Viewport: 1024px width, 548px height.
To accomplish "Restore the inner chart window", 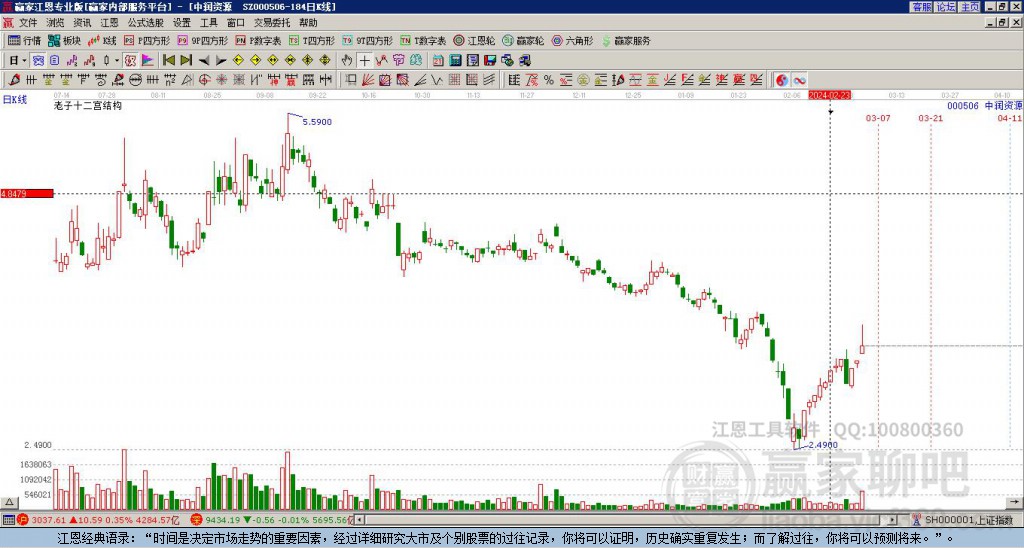I will [x=1002, y=23].
